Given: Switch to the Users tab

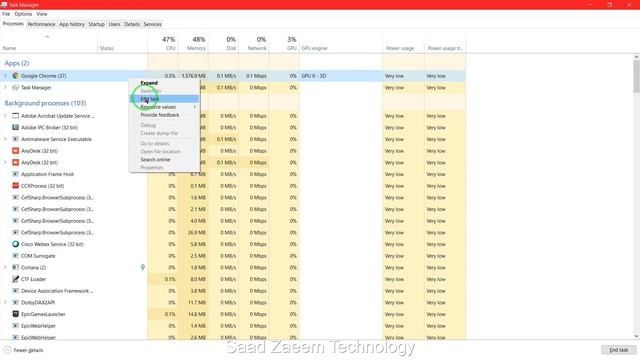Looking at the screenshot, I should [x=114, y=24].
